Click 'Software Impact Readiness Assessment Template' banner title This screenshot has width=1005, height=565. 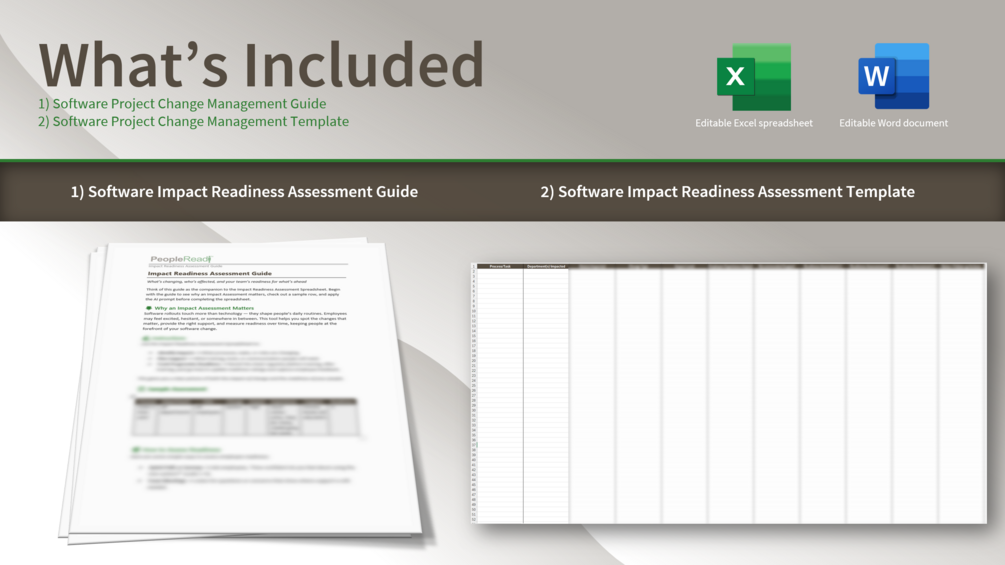[727, 192]
